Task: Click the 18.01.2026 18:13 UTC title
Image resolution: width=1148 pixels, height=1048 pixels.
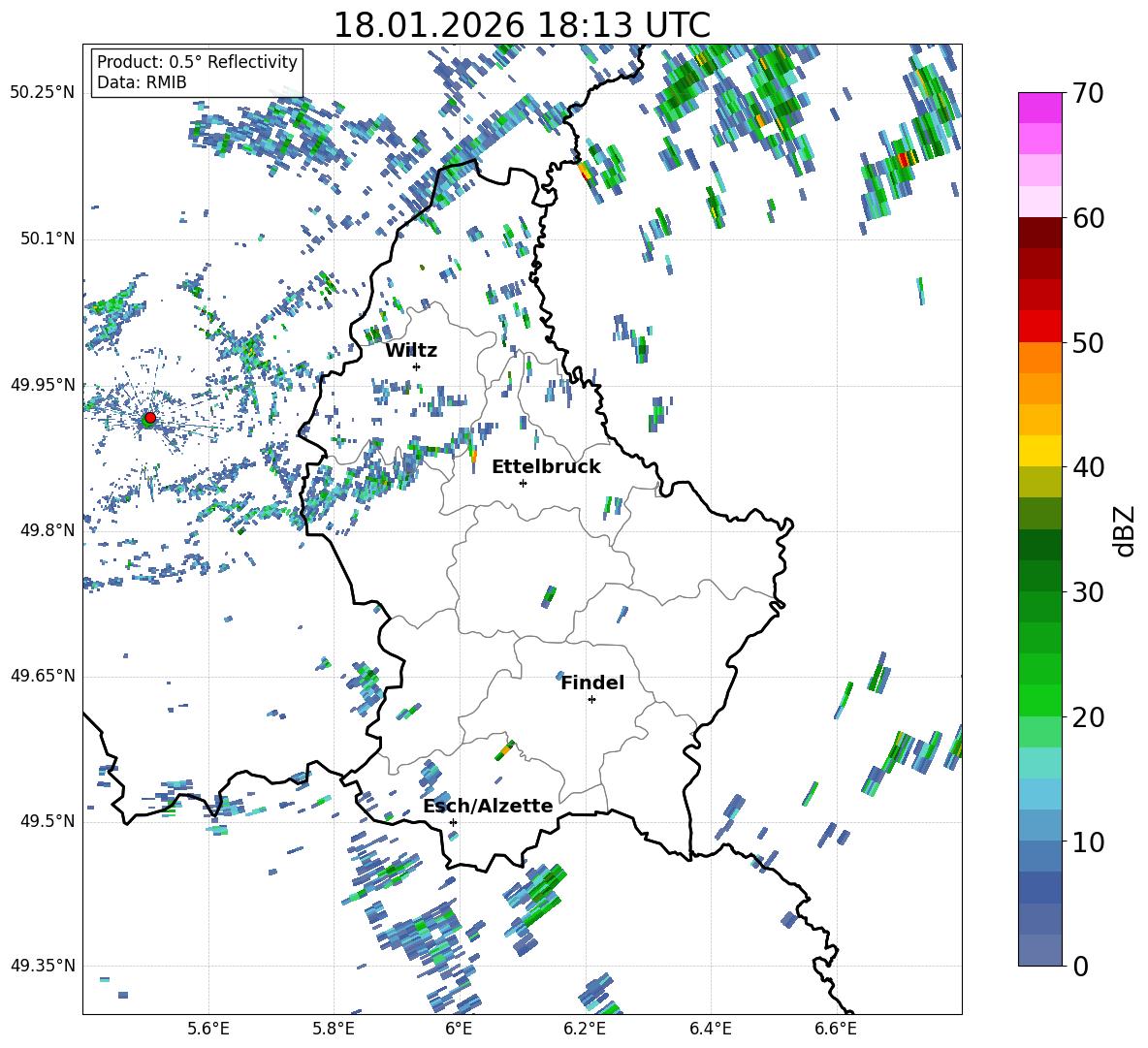Action: (x=522, y=25)
